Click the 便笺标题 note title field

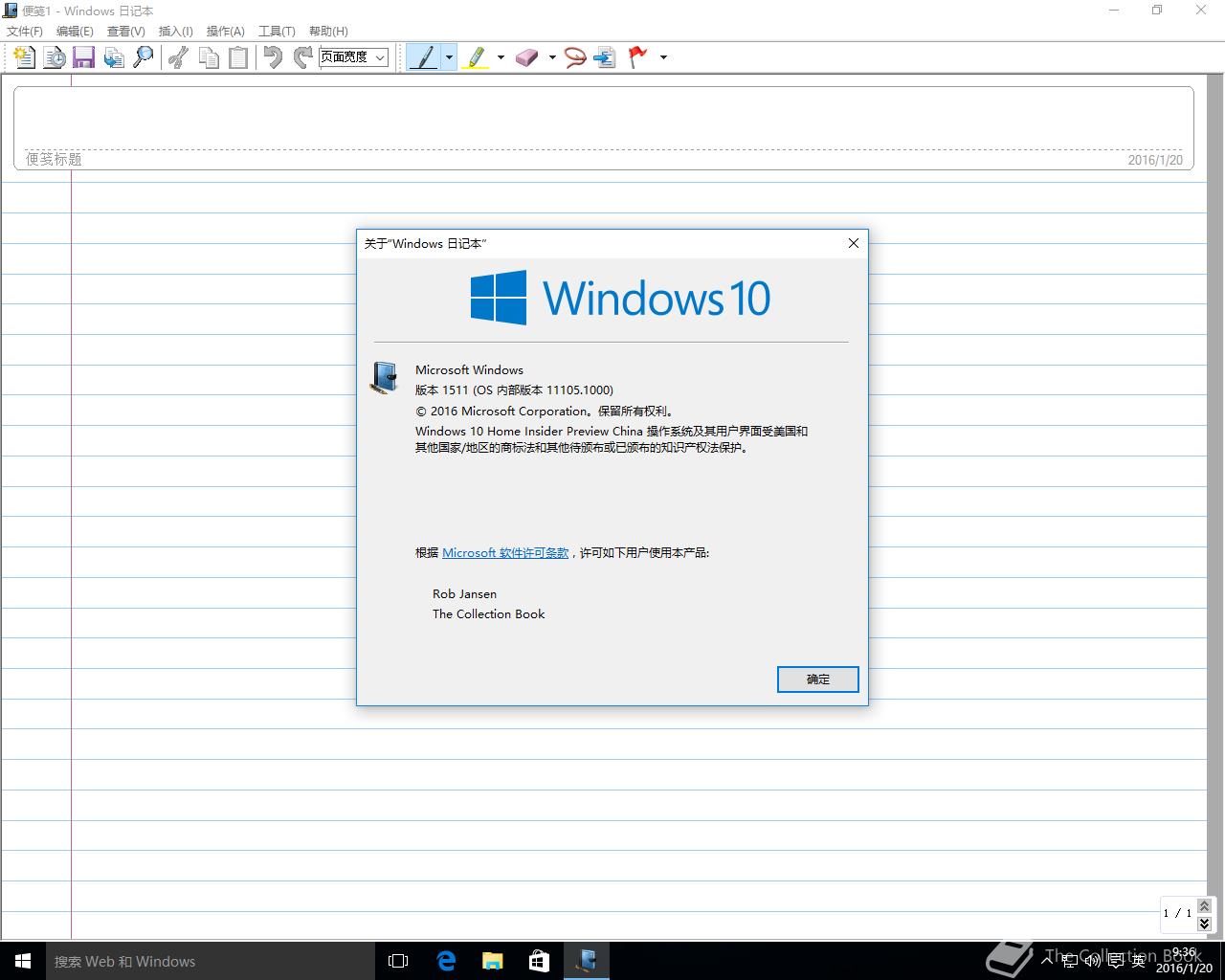pos(54,159)
